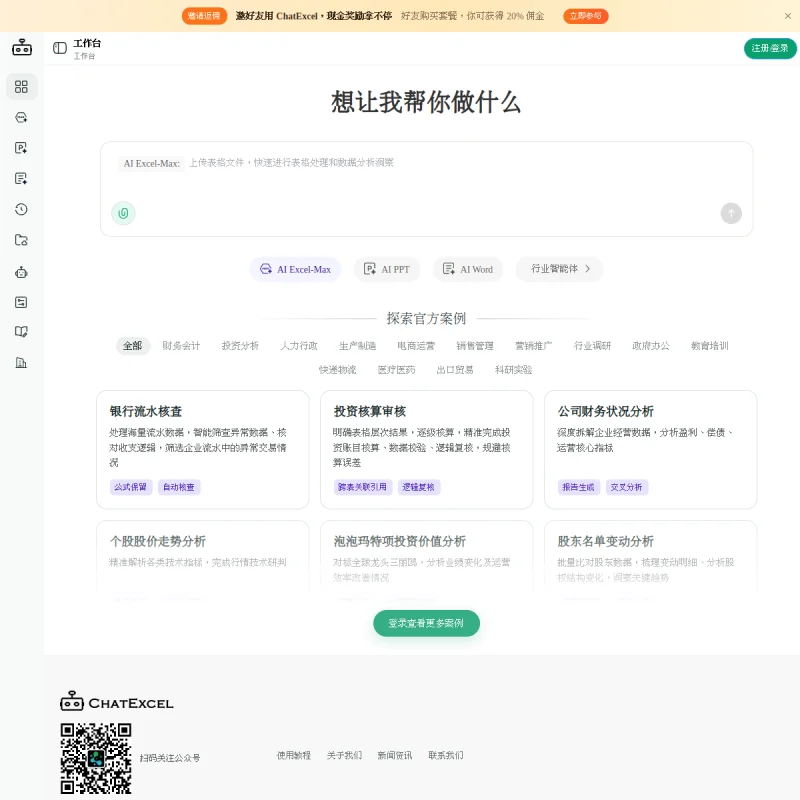Select the 行业调研 category tab
Viewport: 800px width, 800px height.
pyautogui.click(x=592, y=346)
